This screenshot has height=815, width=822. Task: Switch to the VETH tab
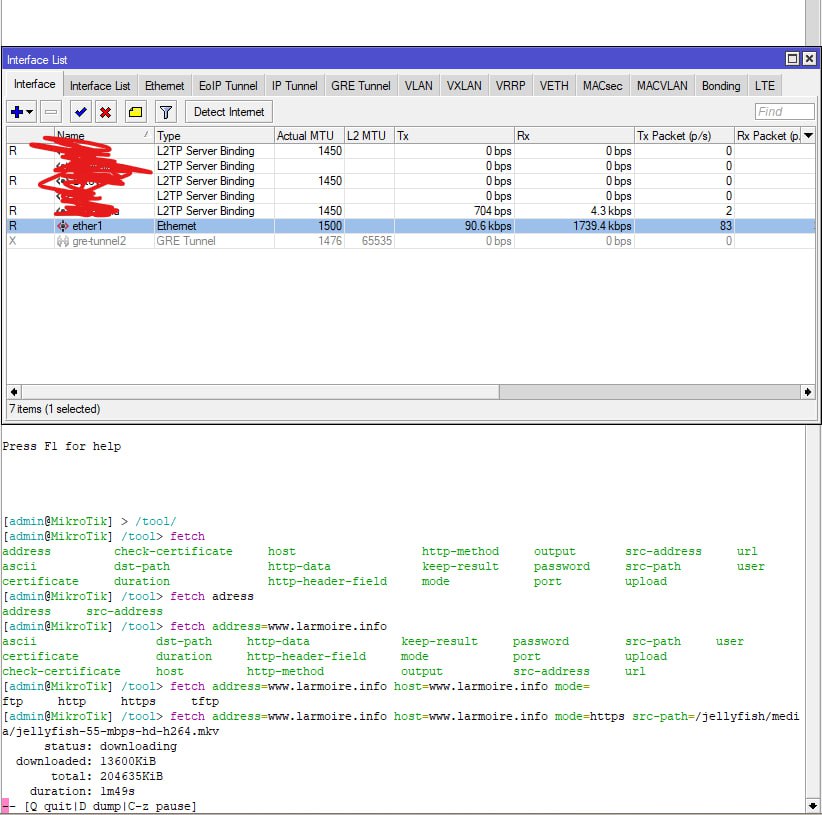(554, 86)
